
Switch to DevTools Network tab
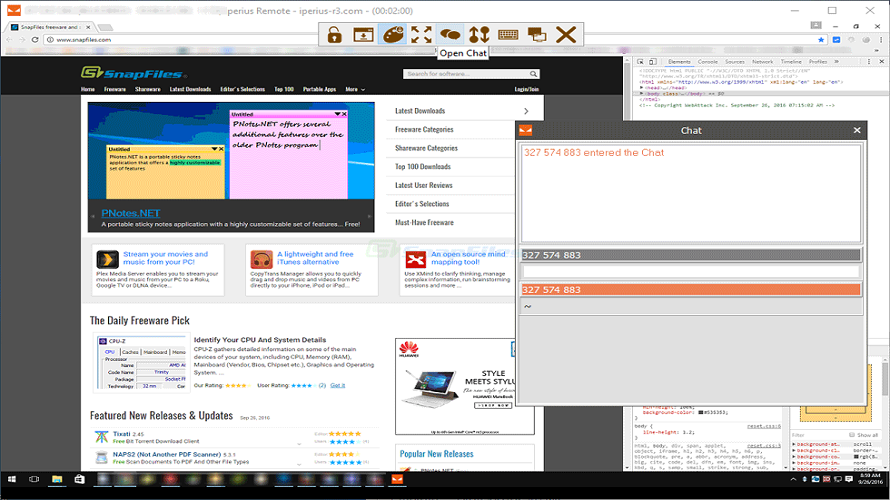(x=762, y=62)
